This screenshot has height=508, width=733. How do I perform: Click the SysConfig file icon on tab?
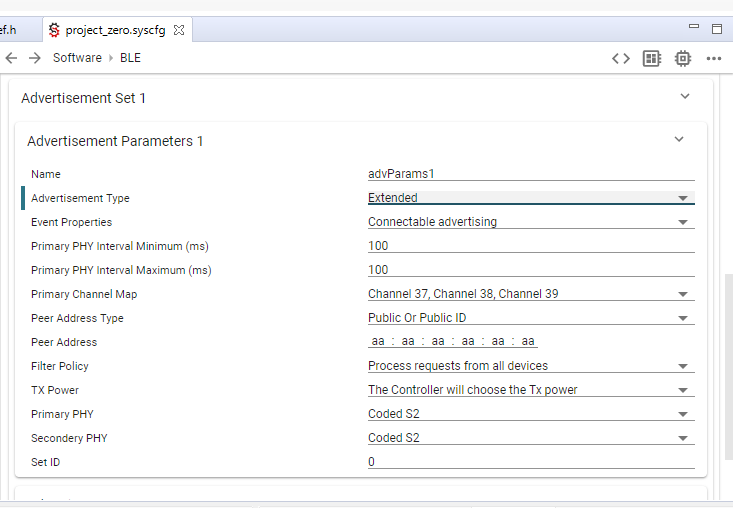click(x=54, y=30)
